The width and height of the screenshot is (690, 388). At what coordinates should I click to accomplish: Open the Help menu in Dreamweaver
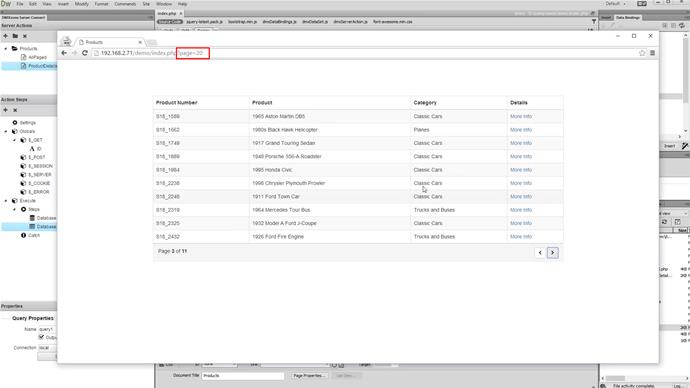click(183, 4)
